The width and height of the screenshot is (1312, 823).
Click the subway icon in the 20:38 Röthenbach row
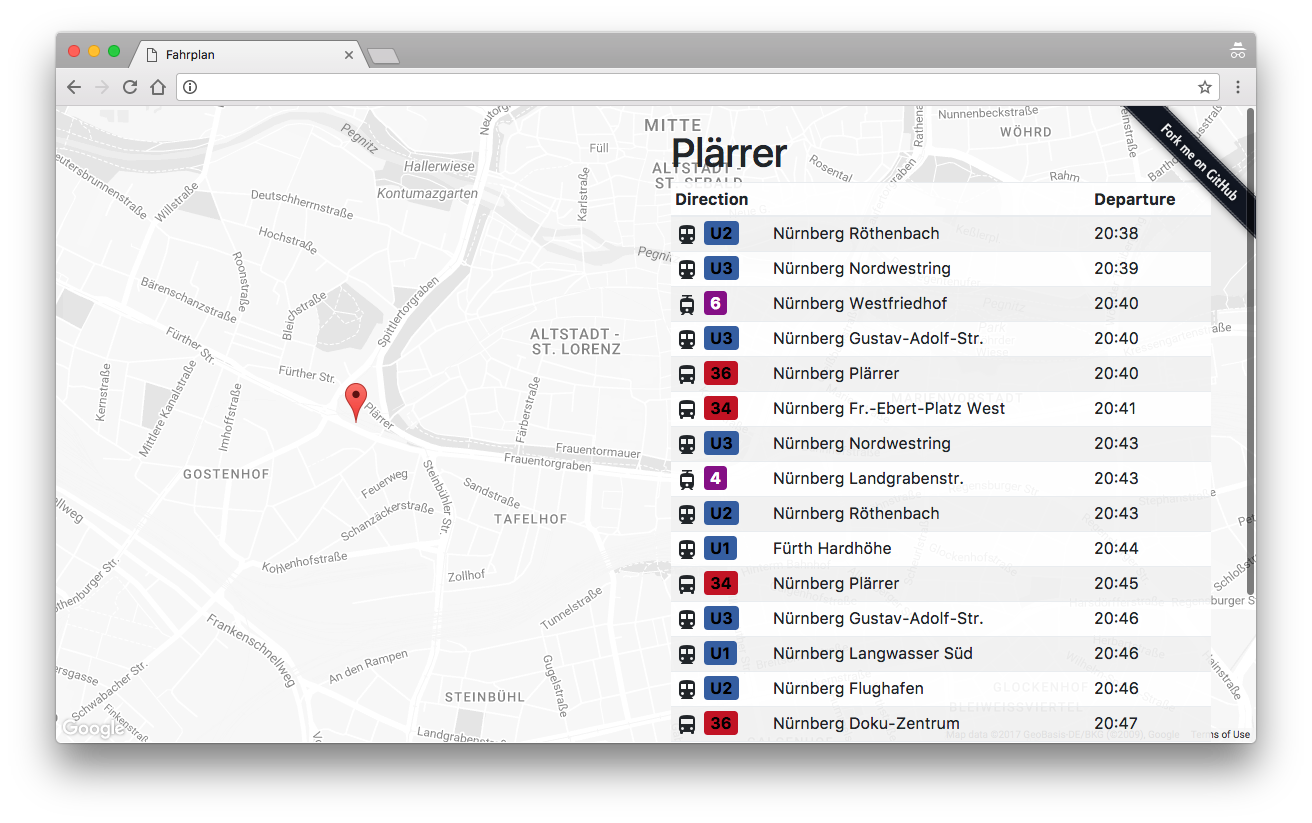click(687, 234)
